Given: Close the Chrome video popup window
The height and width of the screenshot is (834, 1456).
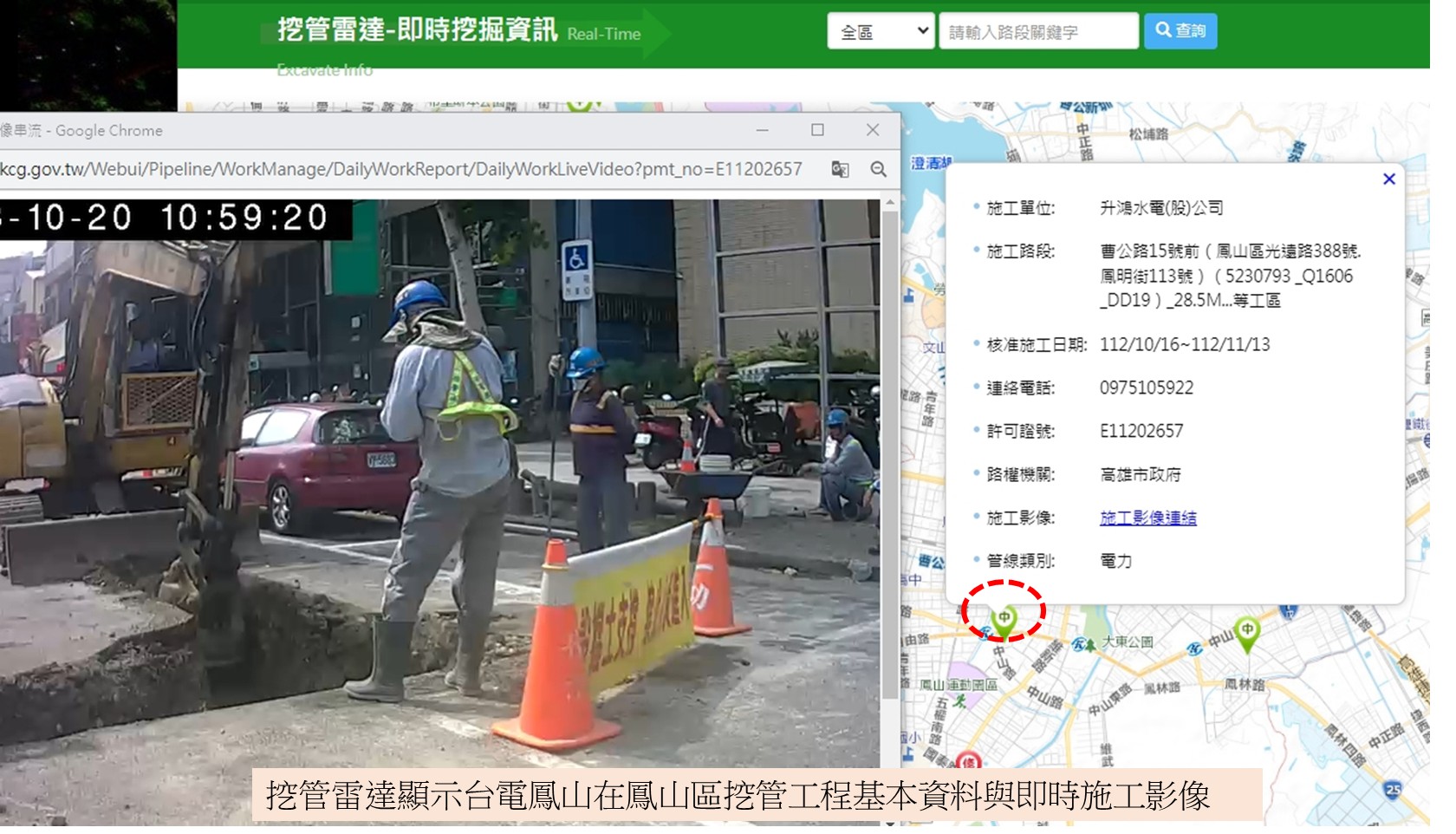Looking at the screenshot, I should [x=873, y=130].
